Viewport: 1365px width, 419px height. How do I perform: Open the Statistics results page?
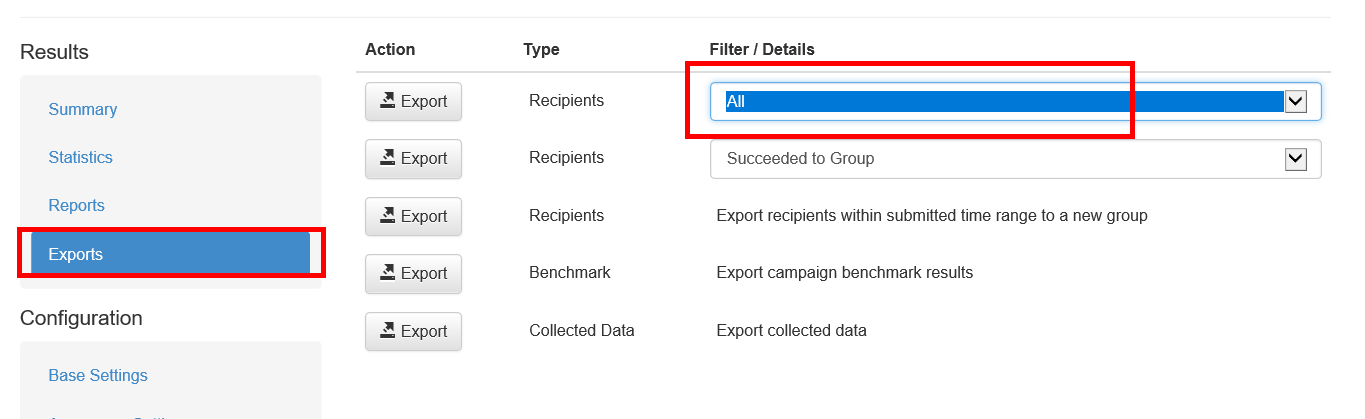tap(80, 157)
